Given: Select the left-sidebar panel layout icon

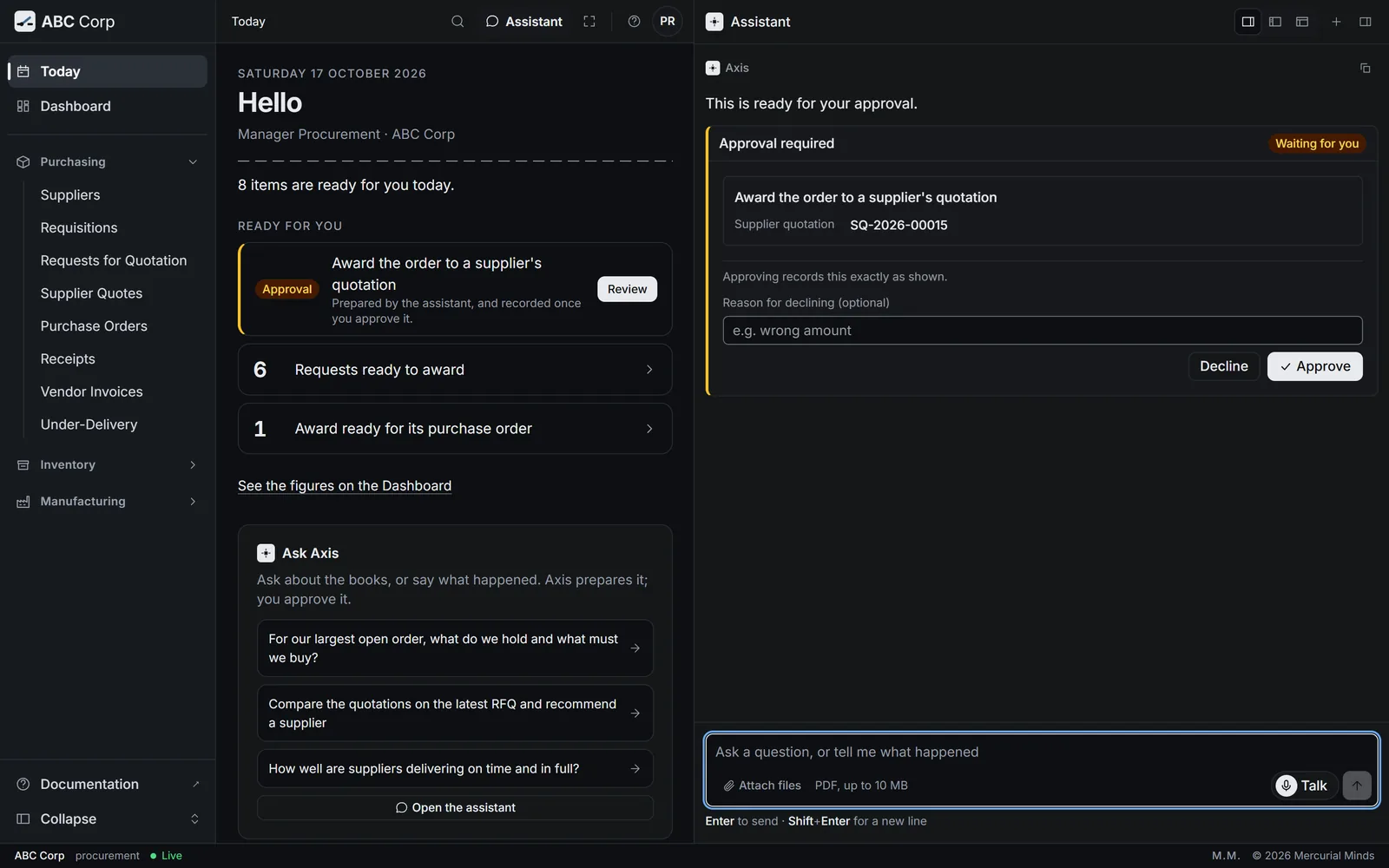Looking at the screenshot, I should tap(1275, 22).
